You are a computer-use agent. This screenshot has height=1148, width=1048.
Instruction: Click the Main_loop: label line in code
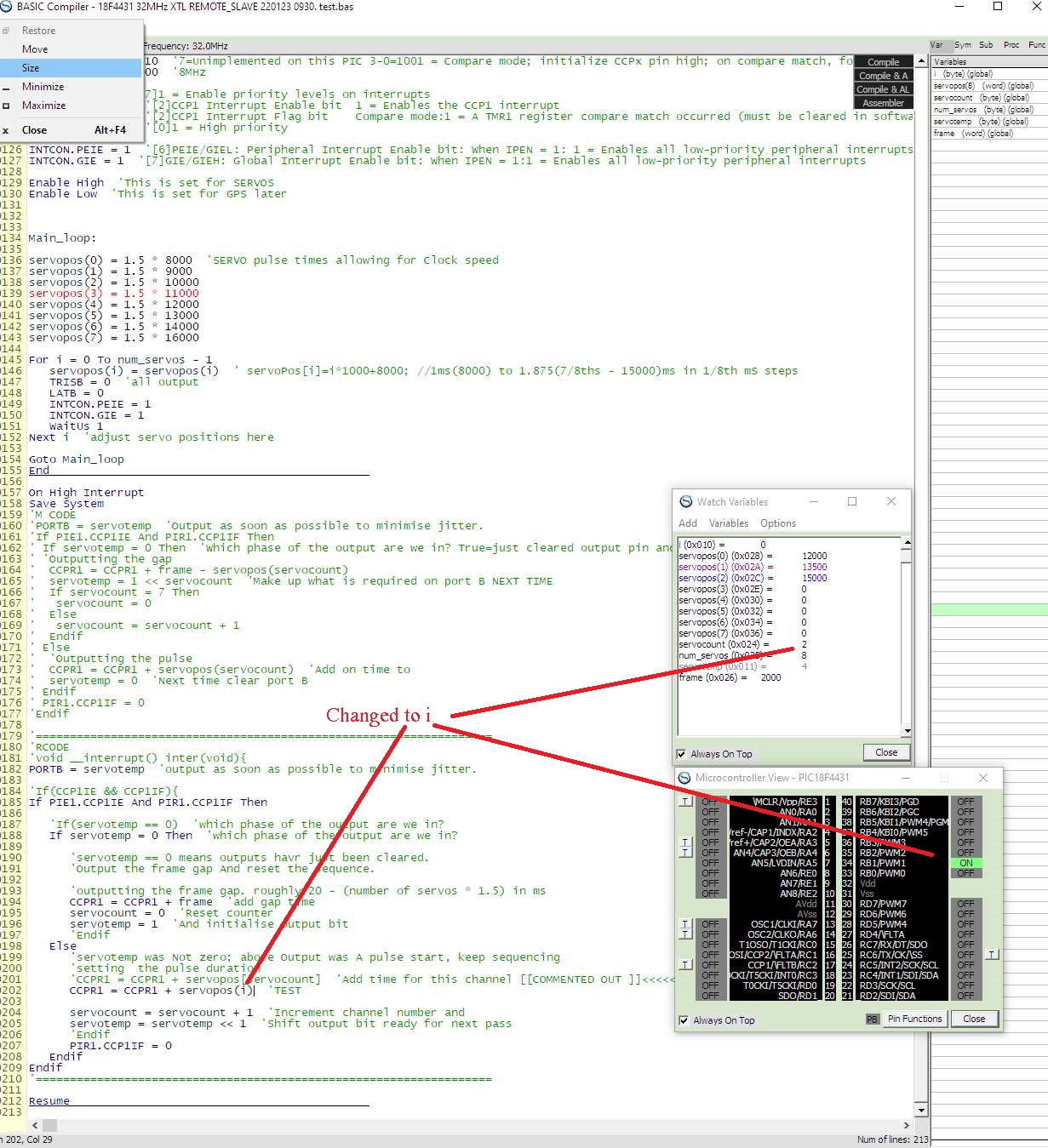(63, 238)
